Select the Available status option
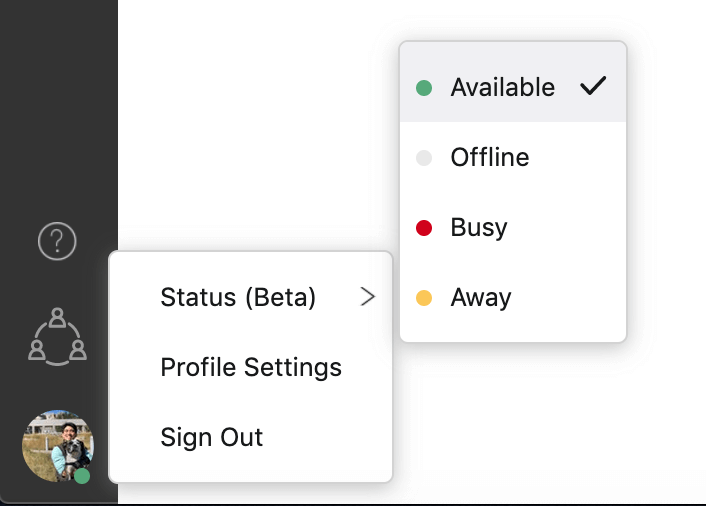Viewport: 706px width, 506px height. click(513, 87)
